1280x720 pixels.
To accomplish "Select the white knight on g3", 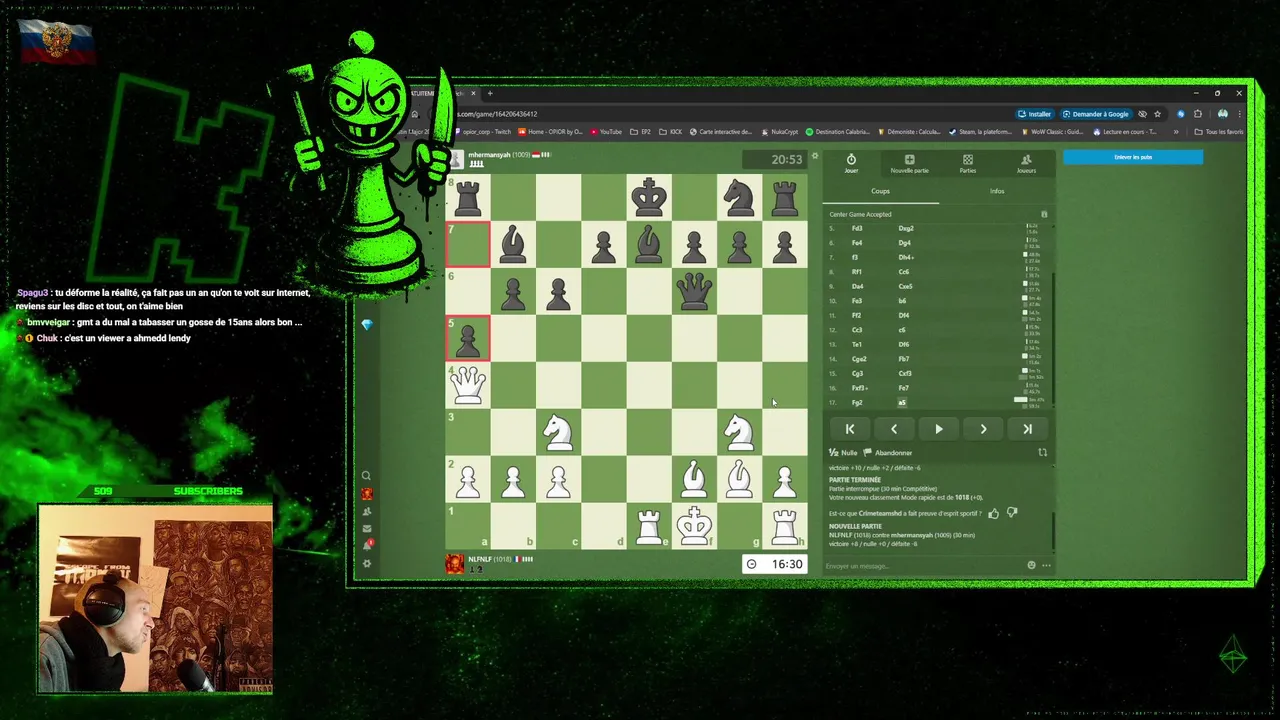I will 739,432.
